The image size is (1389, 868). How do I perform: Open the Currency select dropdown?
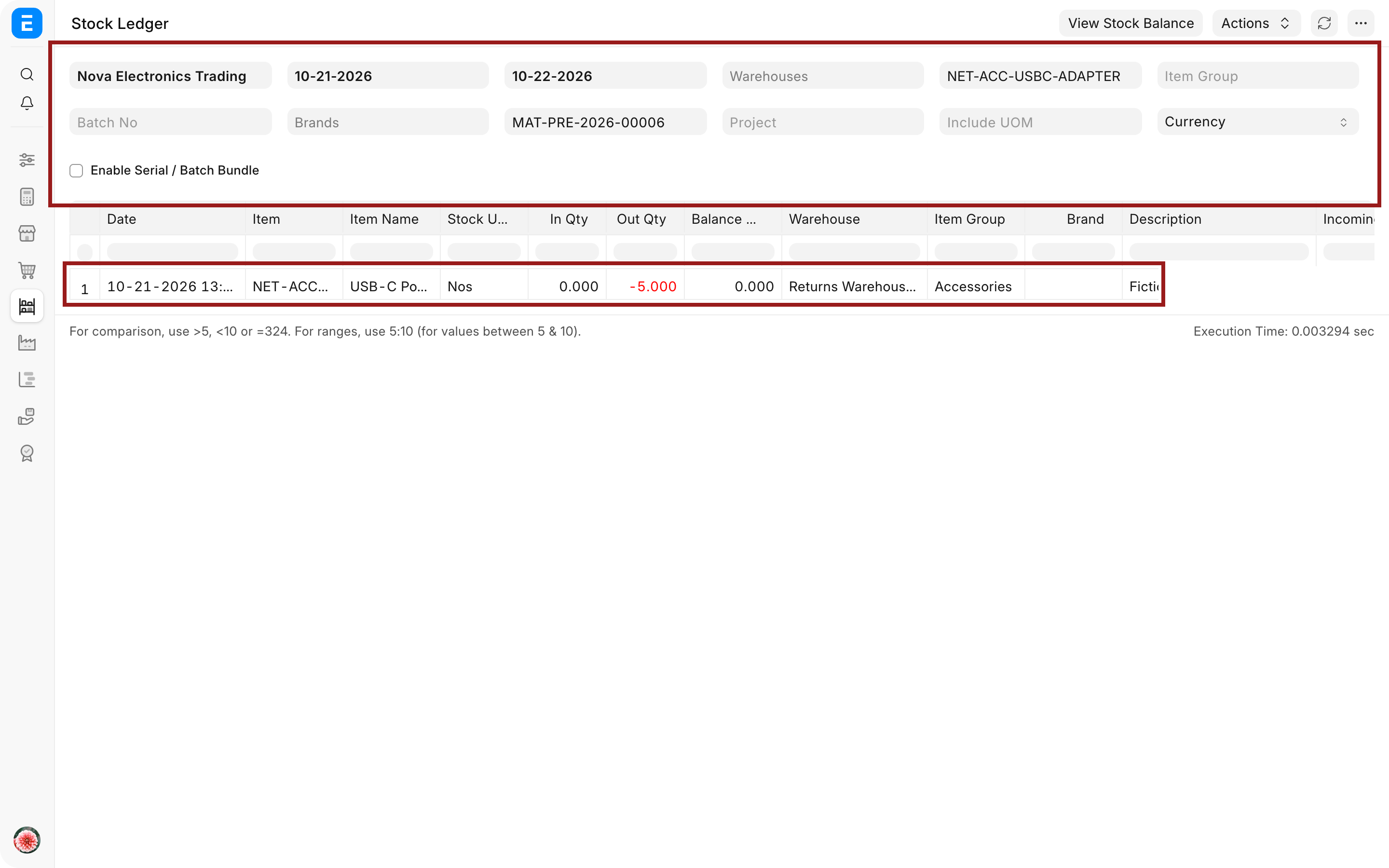pyautogui.click(x=1257, y=122)
